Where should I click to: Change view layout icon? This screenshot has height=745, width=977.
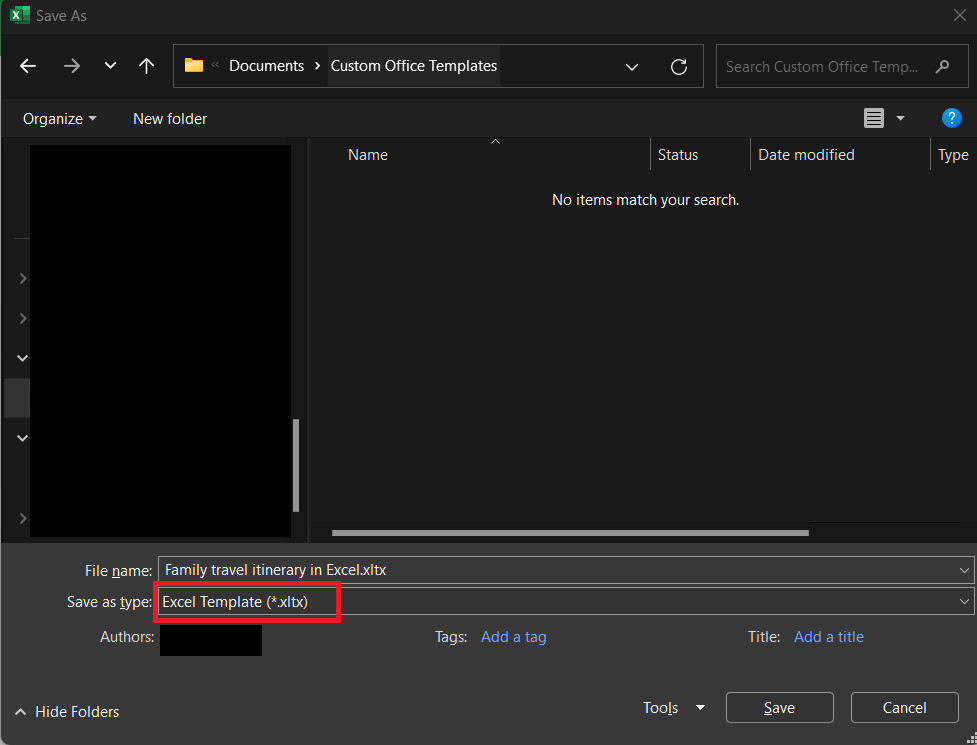click(x=874, y=118)
